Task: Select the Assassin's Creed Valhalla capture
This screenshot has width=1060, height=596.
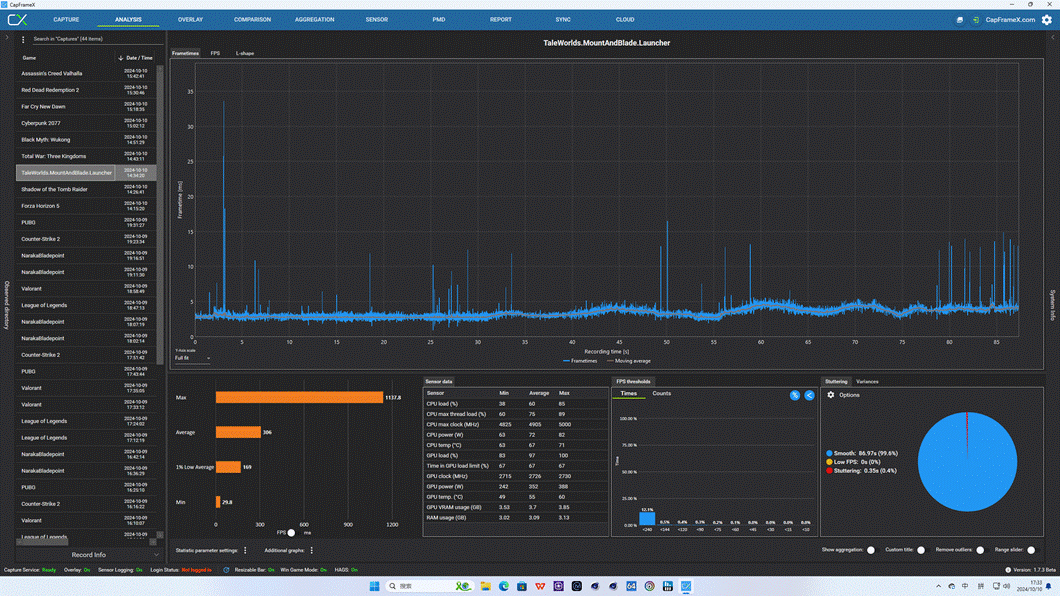Action: pyautogui.click(x=86, y=74)
